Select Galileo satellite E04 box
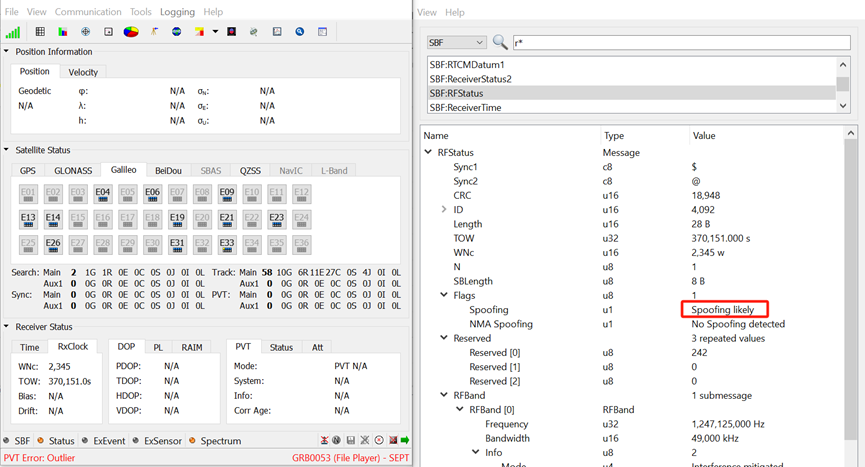Image resolution: width=865 pixels, height=467 pixels. (x=103, y=194)
